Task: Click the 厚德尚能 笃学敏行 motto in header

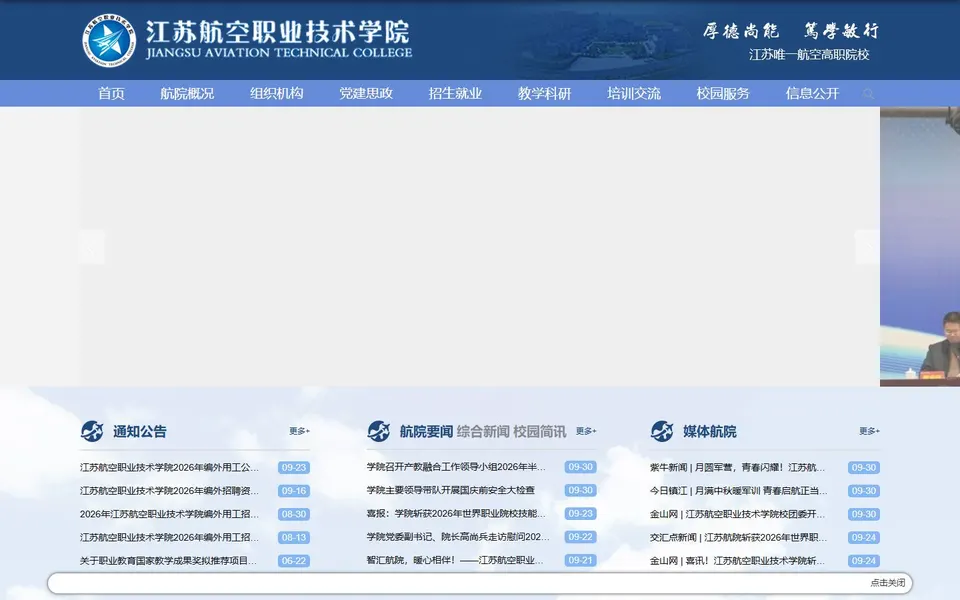Action: pyautogui.click(x=791, y=31)
